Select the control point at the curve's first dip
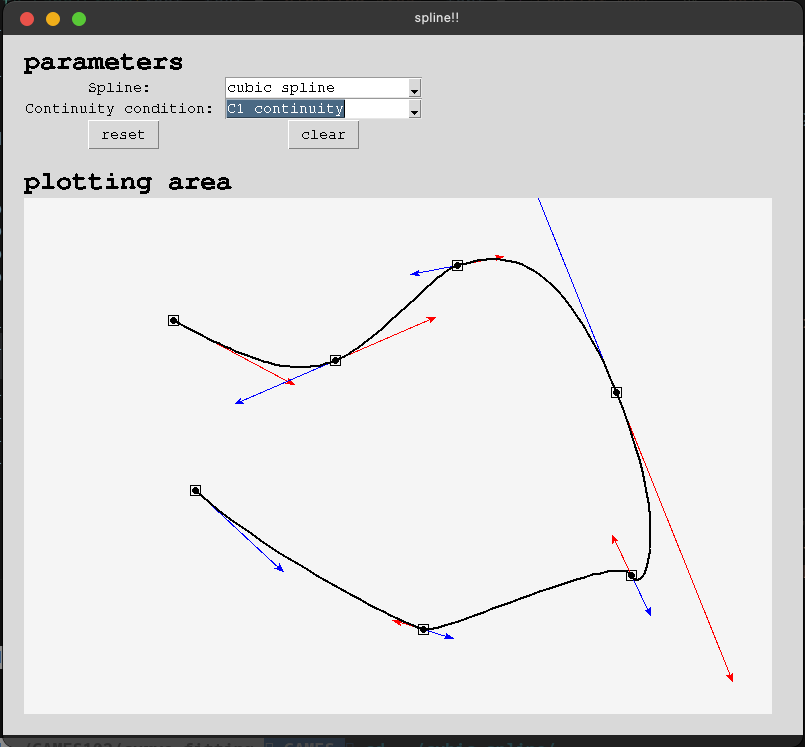805x747 pixels. pos(336,360)
